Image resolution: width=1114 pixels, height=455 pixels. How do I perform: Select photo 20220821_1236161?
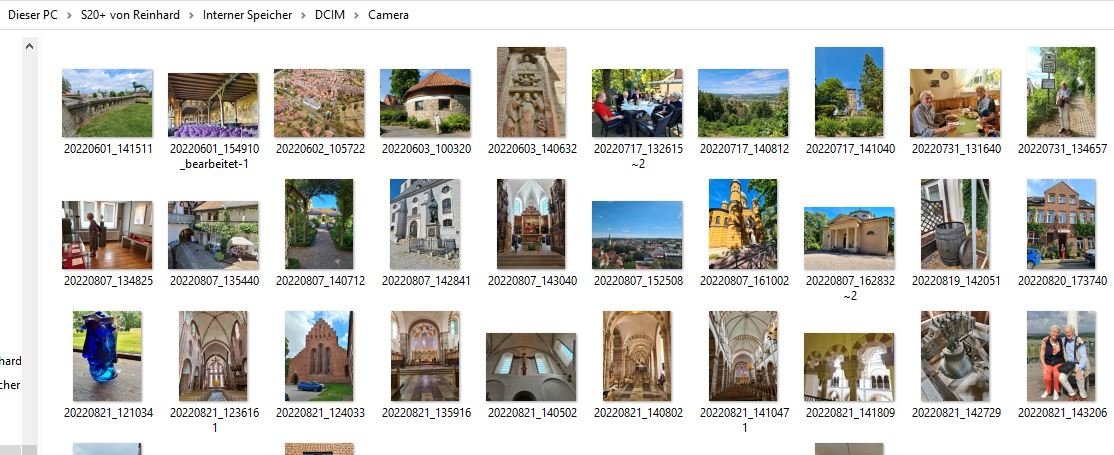[x=213, y=356]
